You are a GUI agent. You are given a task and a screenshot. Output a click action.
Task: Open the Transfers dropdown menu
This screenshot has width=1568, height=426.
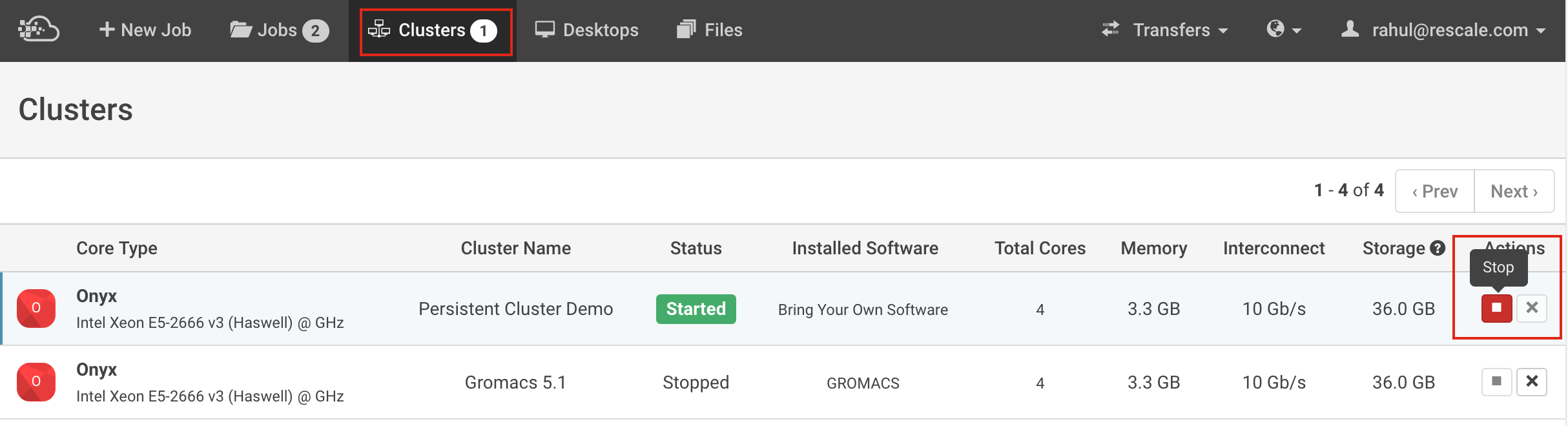(1165, 30)
